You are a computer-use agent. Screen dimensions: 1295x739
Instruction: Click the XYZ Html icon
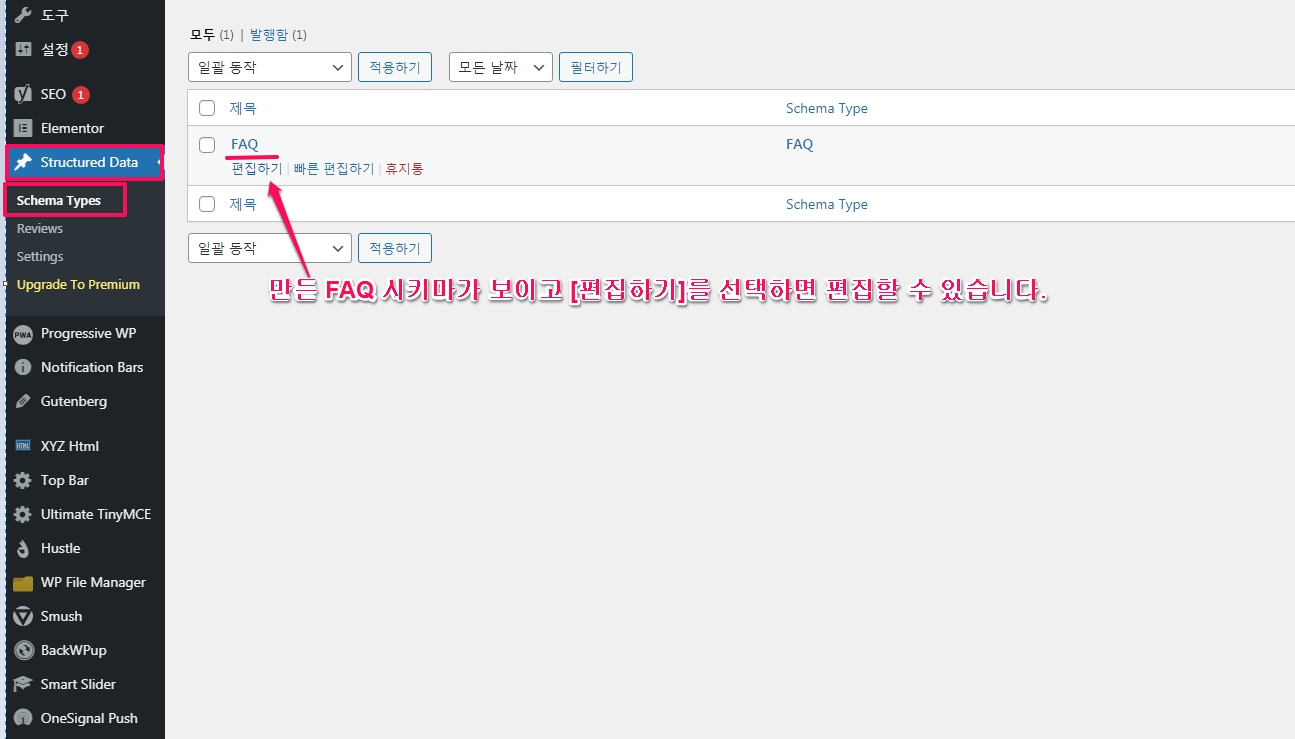pos(23,446)
